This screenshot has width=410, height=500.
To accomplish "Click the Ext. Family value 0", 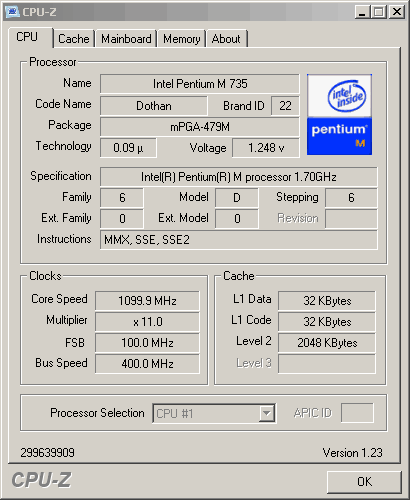I will [122, 219].
